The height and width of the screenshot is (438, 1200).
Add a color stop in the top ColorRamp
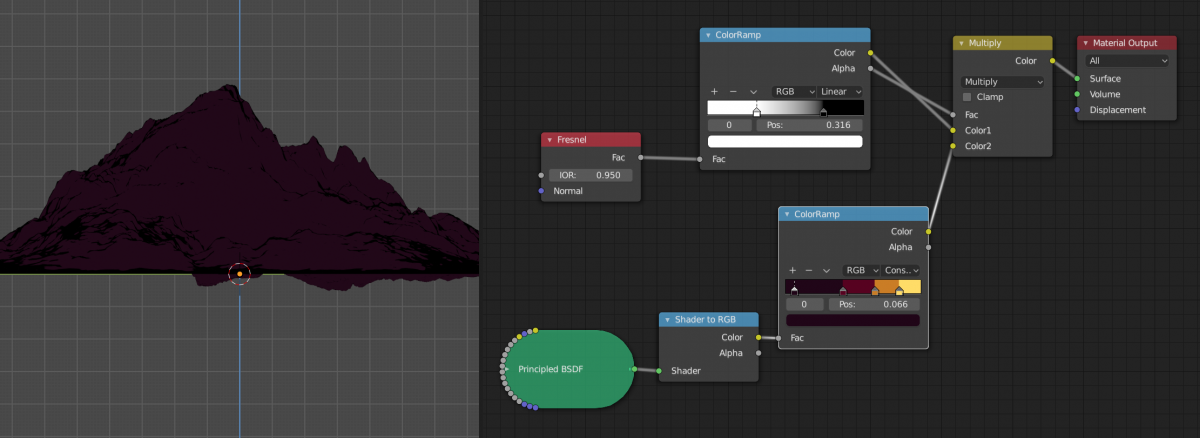(x=714, y=91)
